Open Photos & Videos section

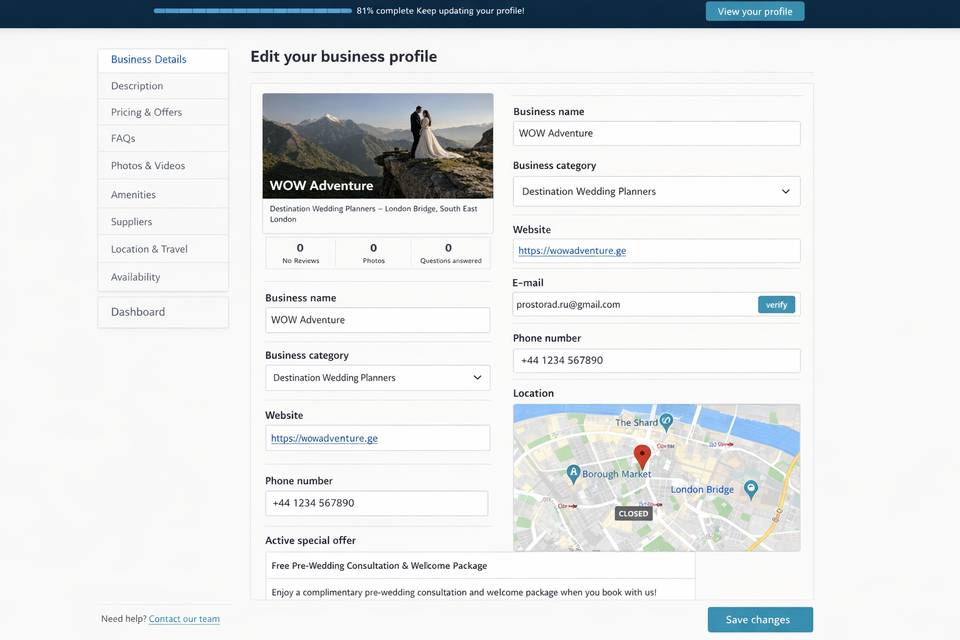tap(163, 166)
